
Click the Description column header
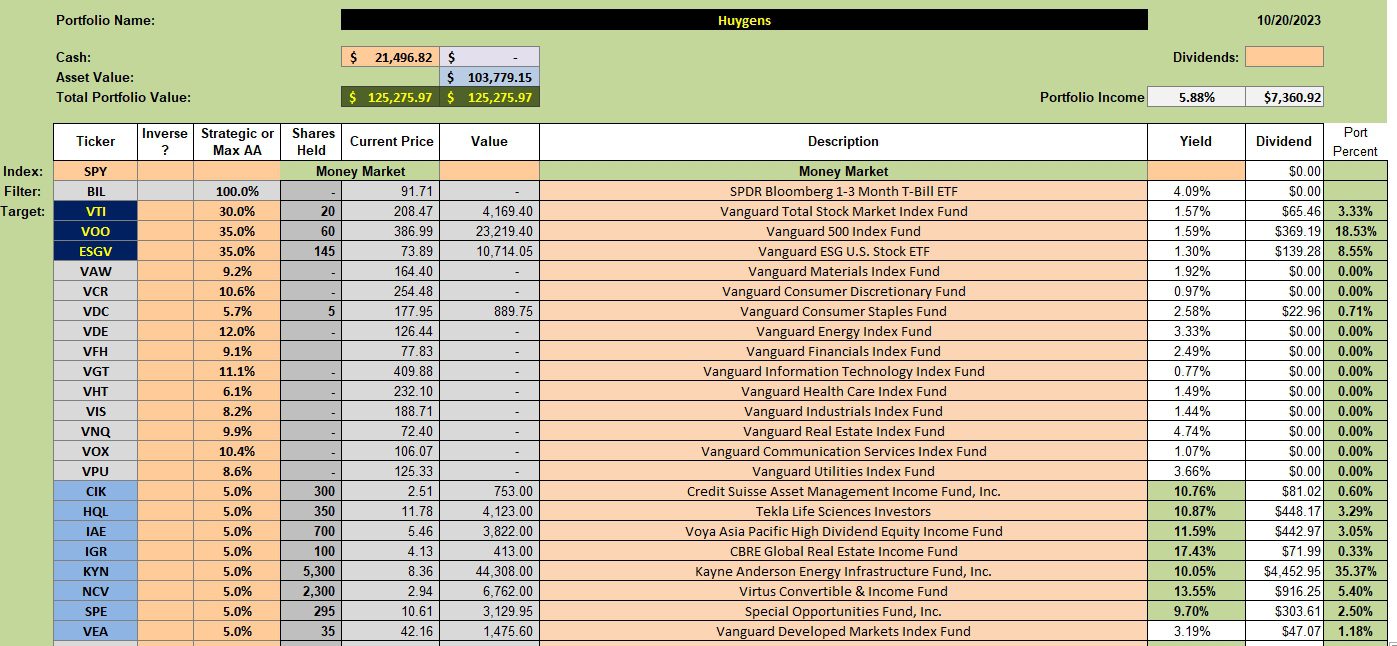coord(843,141)
